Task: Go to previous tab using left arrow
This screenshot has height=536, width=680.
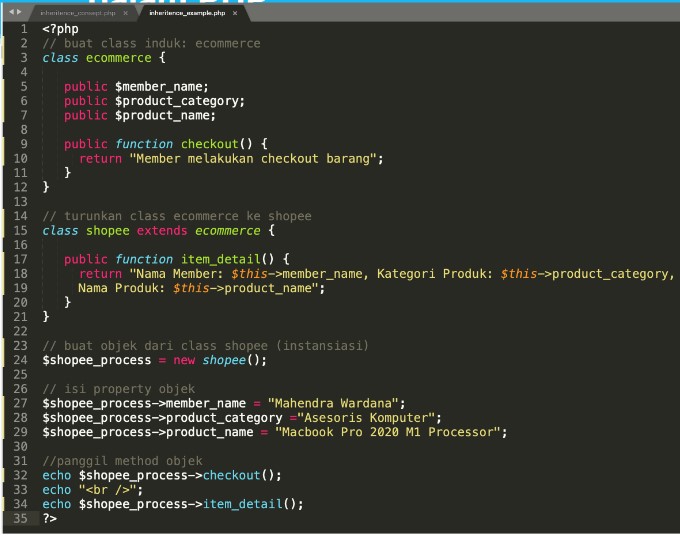Action: click(x=11, y=12)
